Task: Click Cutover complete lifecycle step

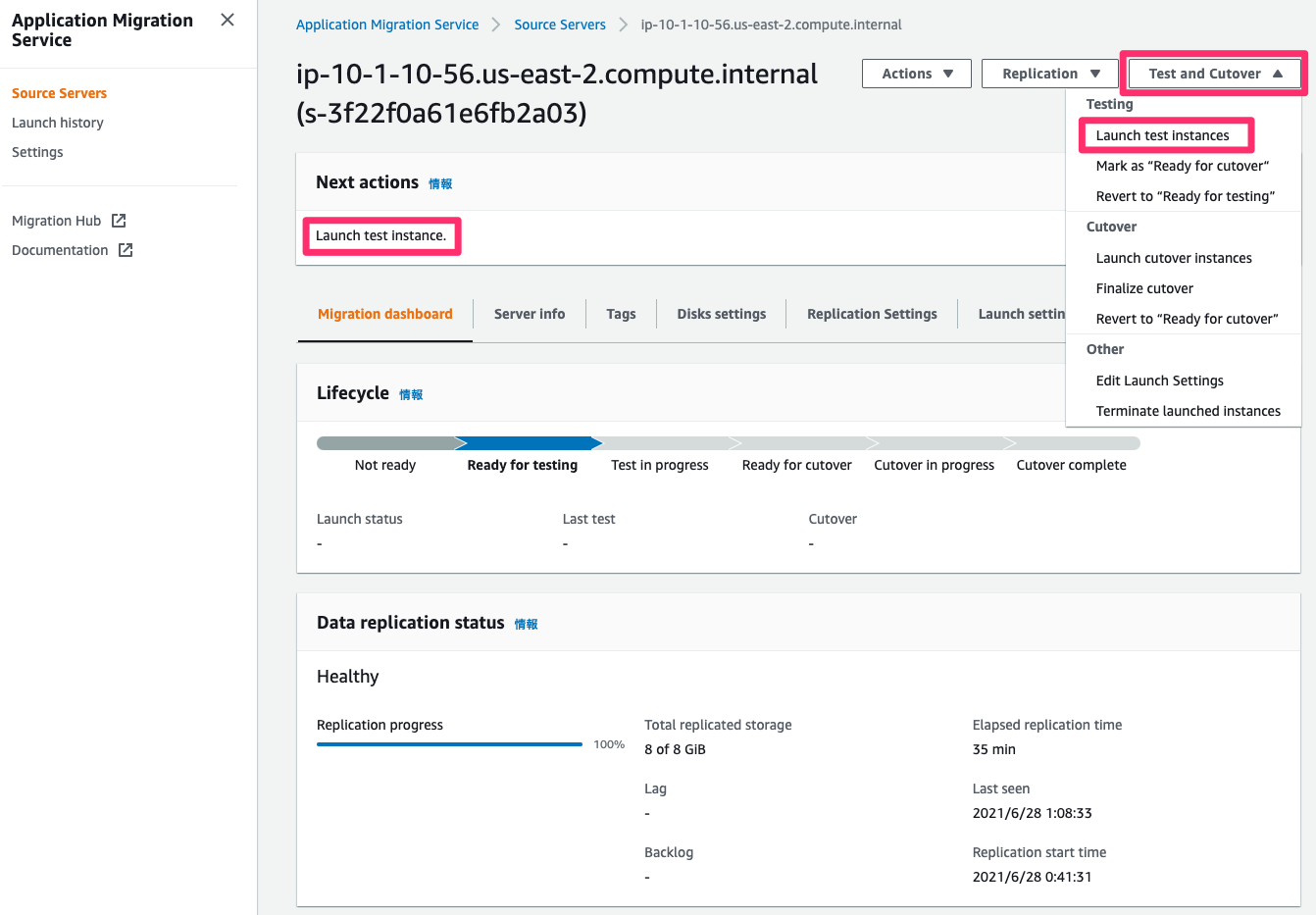Action: [x=1072, y=465]
